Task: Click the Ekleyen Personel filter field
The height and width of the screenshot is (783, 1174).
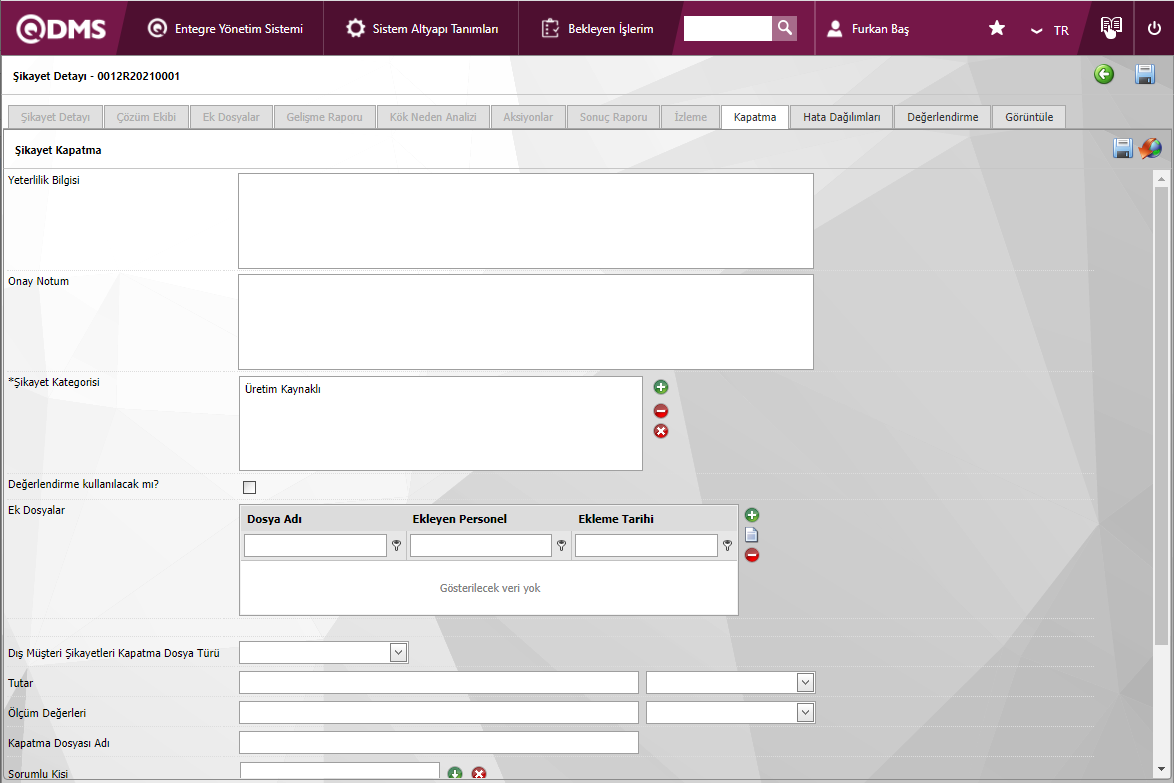Action: click(481, 546)
